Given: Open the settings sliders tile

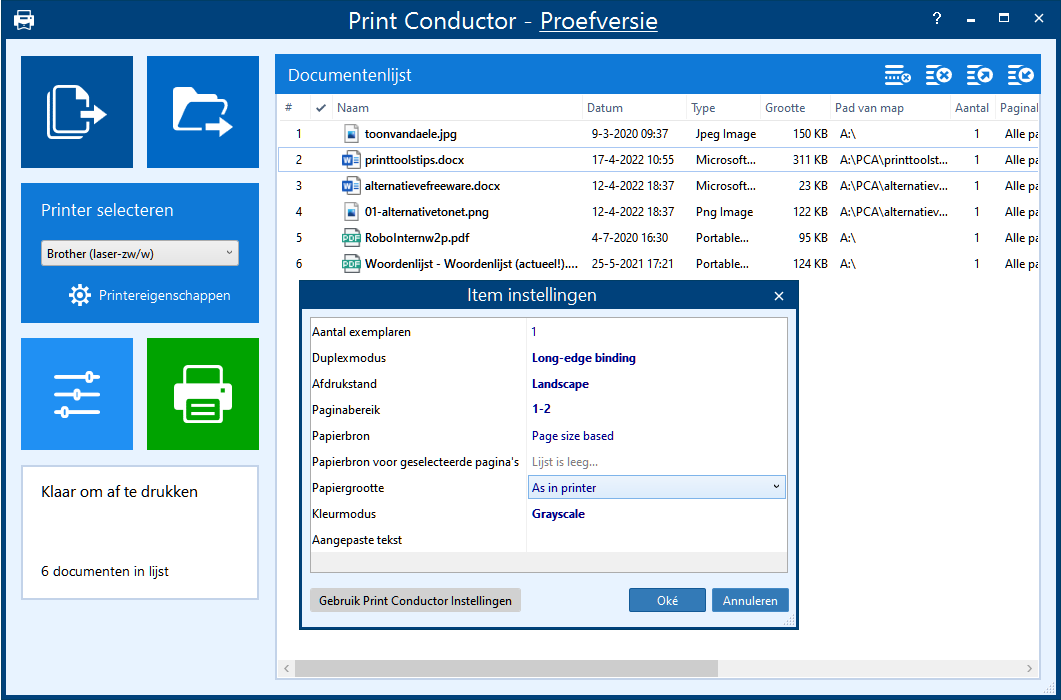Looking at the screenshot, I should click(77, 394).
